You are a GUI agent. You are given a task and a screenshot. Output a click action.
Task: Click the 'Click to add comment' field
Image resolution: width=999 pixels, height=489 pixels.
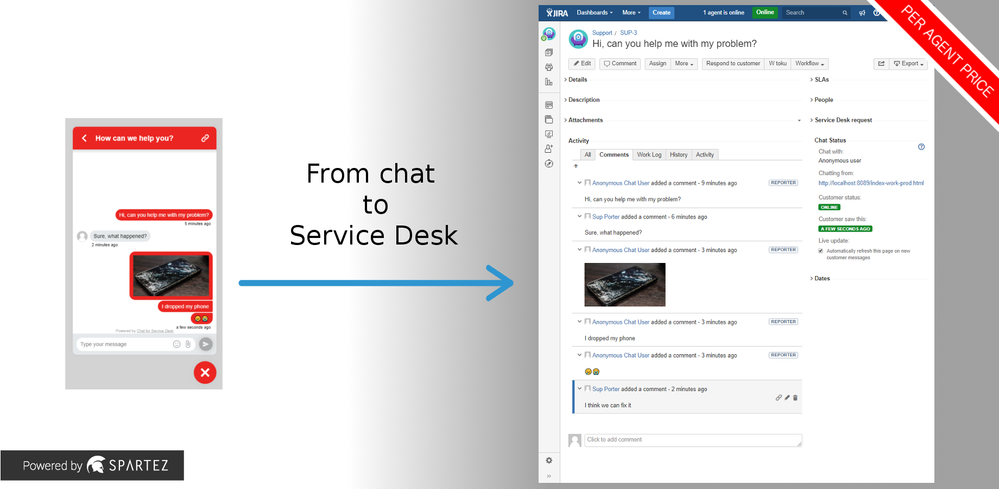[693, 440]
